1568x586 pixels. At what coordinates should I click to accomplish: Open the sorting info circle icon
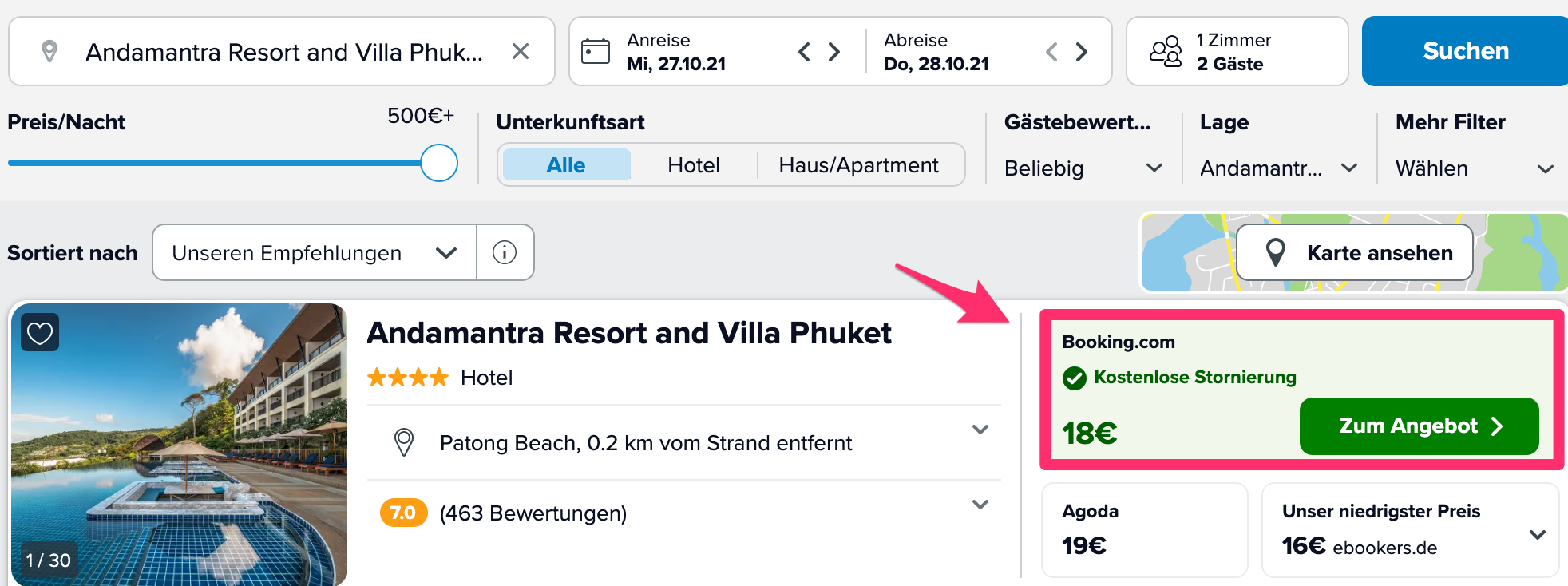tap(505, 252)
